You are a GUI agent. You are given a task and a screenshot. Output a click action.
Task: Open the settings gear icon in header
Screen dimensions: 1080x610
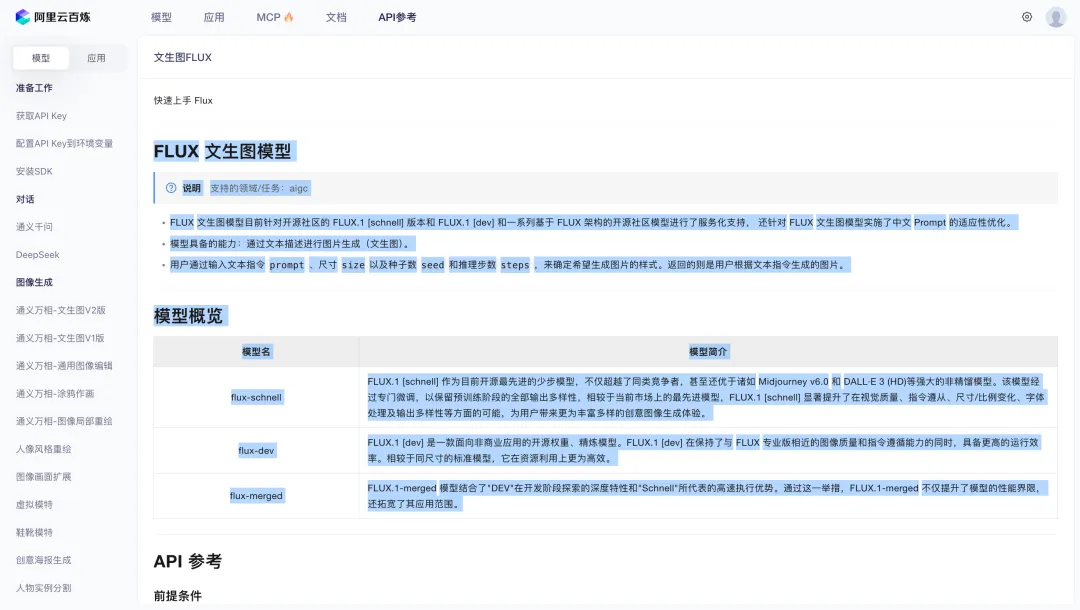[1027, 17]
